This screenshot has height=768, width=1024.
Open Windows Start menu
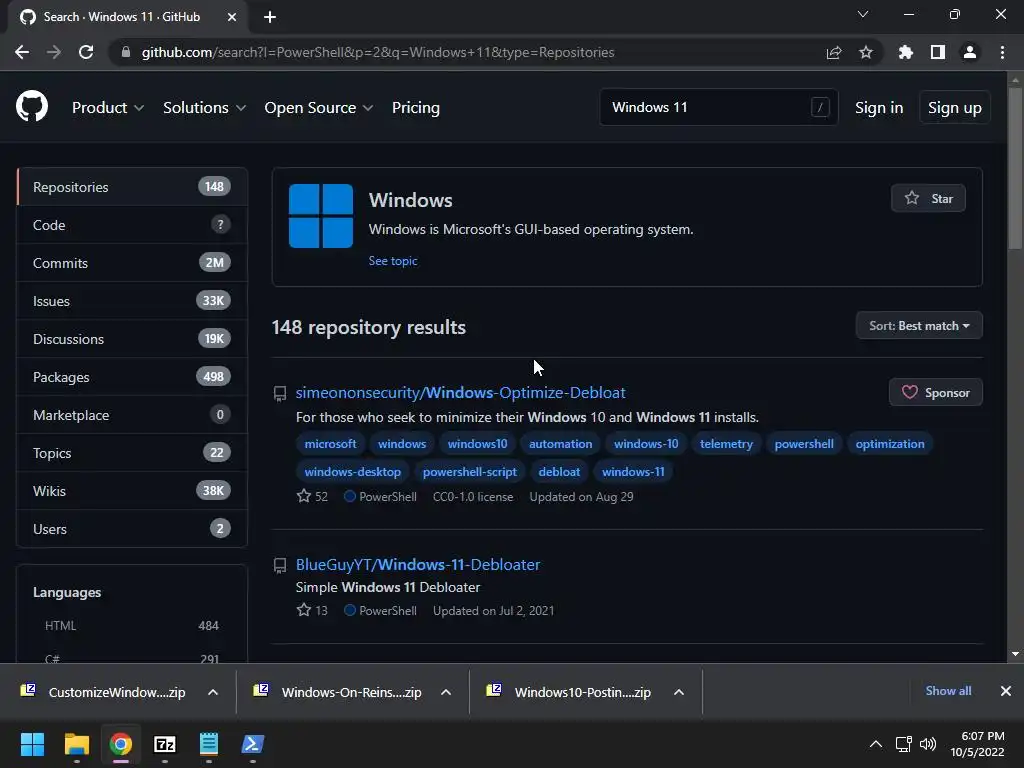click(x=32, y=744)
